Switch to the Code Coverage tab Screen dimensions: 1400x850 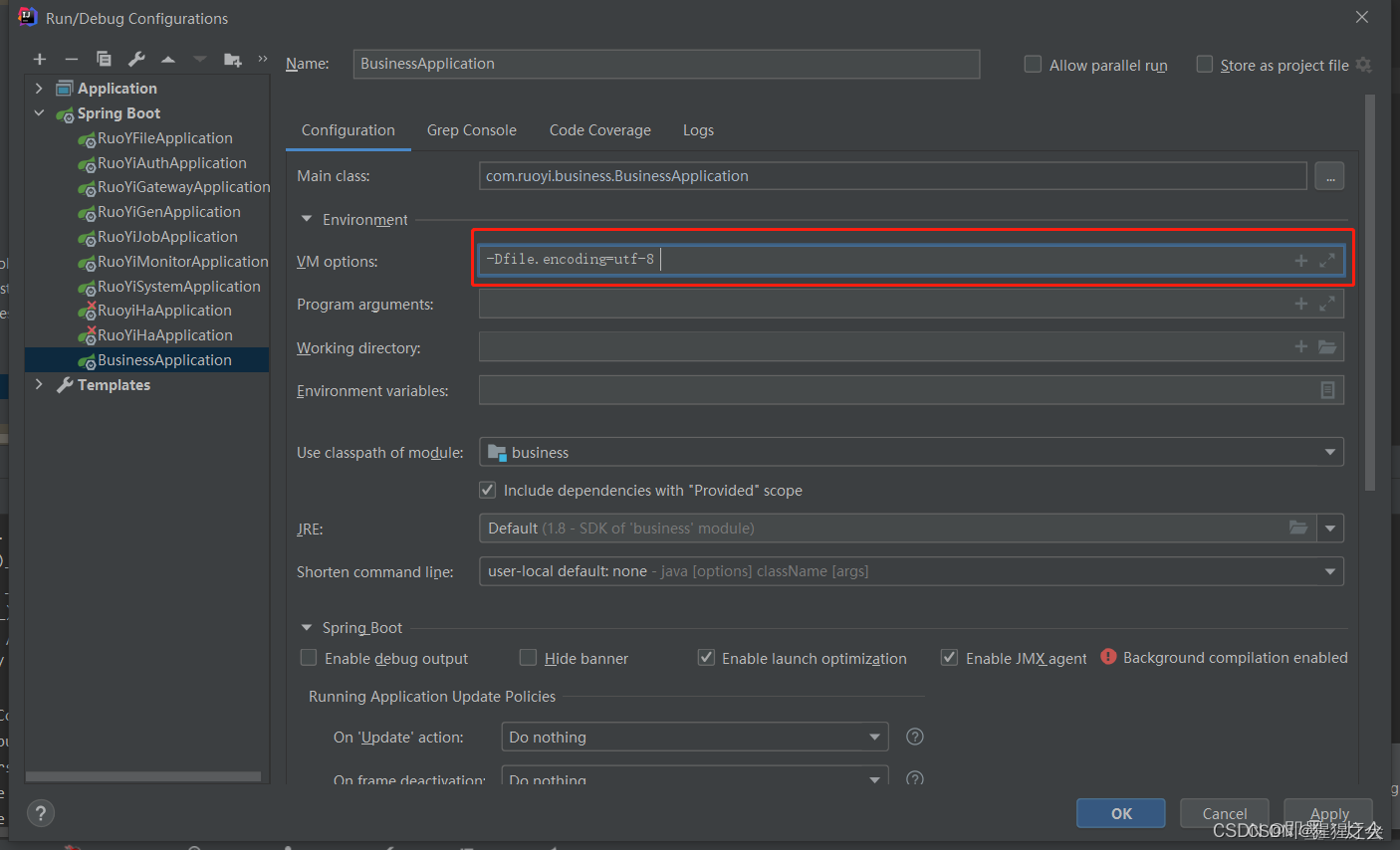pyautogui.click(x=600, y=130)
